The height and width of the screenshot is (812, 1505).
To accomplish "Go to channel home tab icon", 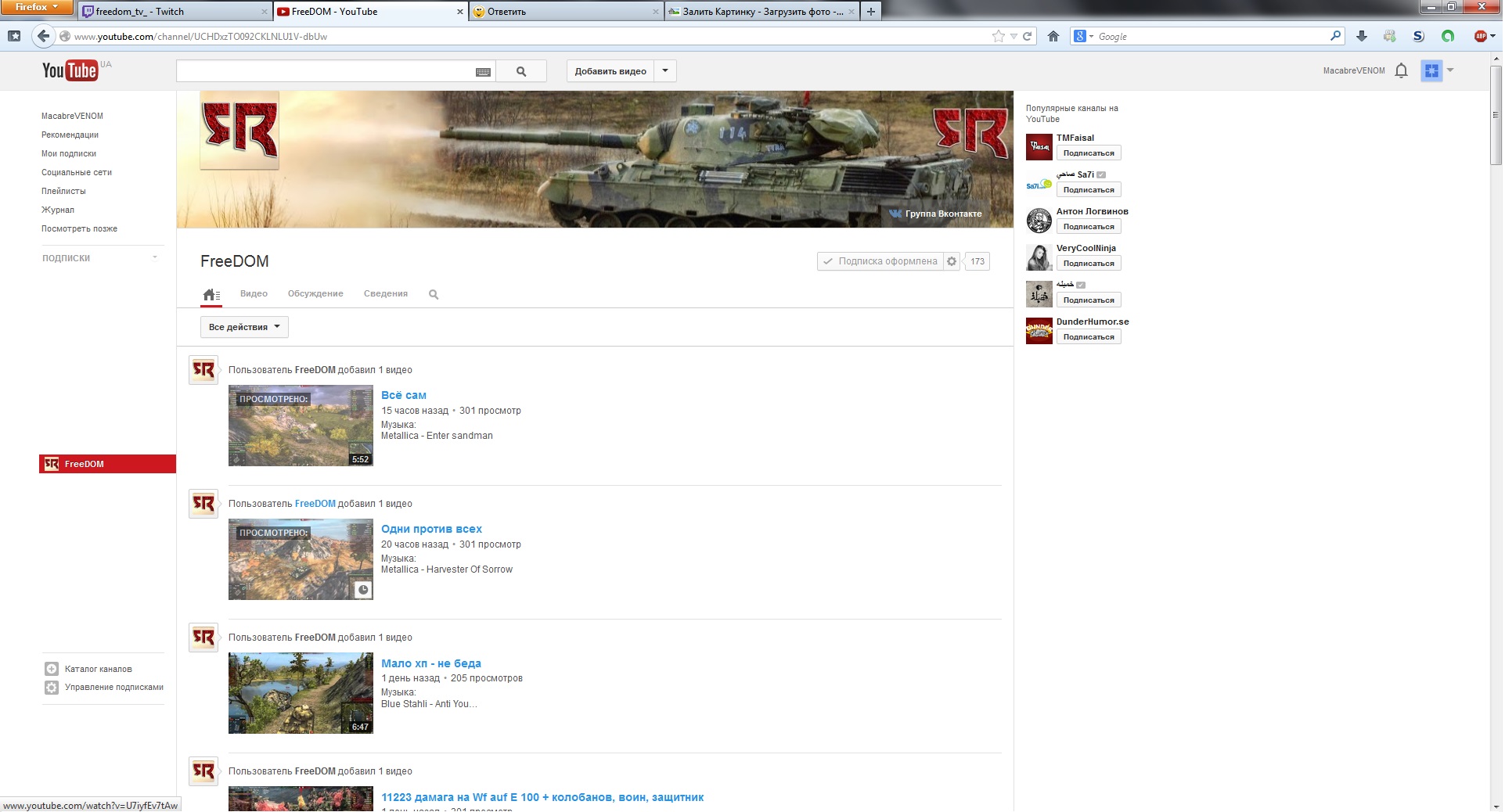I will coord(211,294).
